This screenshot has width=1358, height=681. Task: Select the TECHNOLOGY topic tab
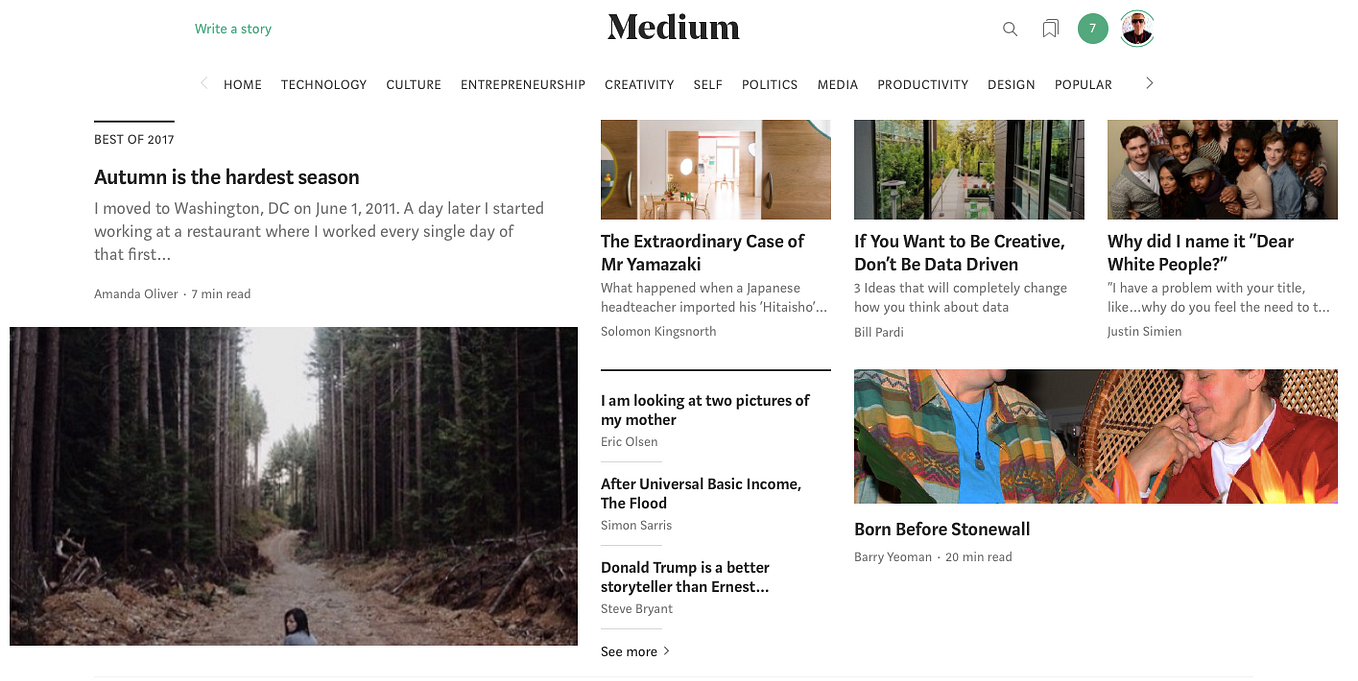(324, 85)
